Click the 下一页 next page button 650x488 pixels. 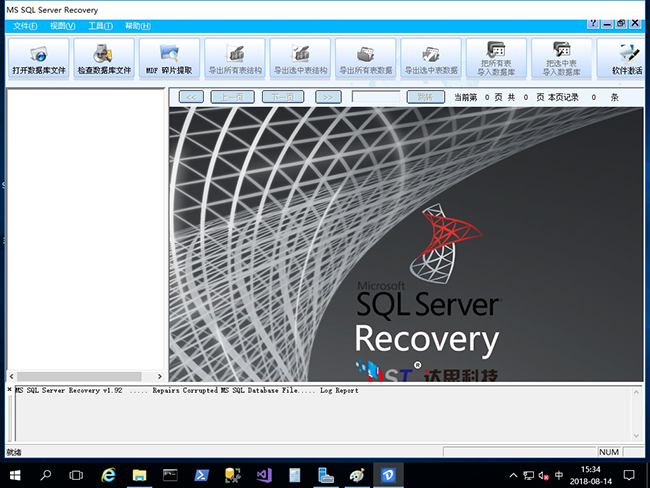[x=283, y=97]
